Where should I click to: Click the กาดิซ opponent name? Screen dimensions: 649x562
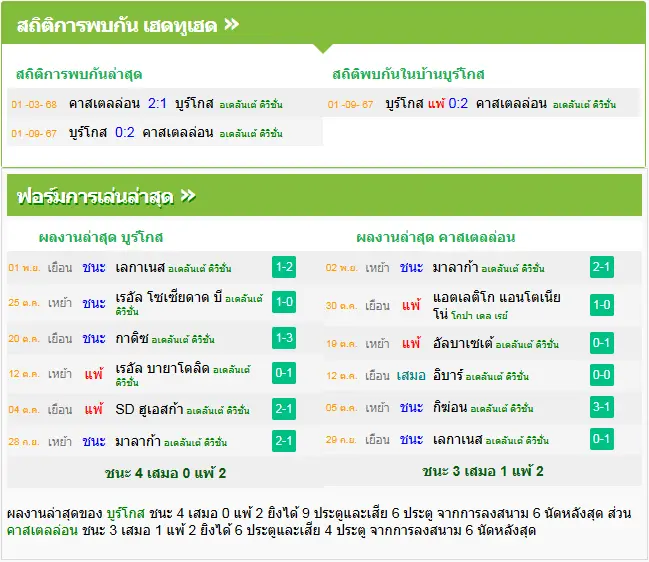132,339
